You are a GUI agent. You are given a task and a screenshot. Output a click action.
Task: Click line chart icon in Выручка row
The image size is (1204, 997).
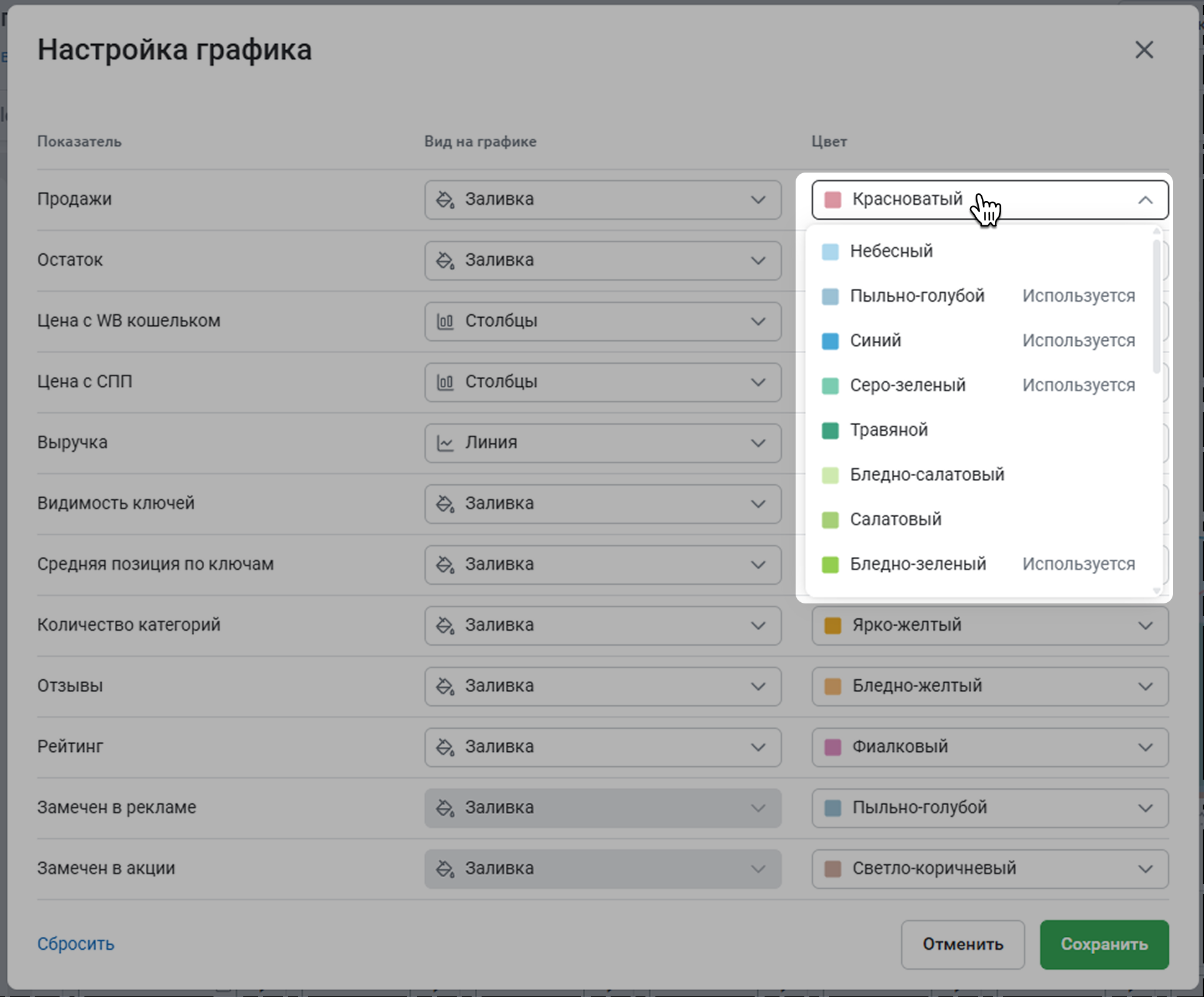pos(445,443)
